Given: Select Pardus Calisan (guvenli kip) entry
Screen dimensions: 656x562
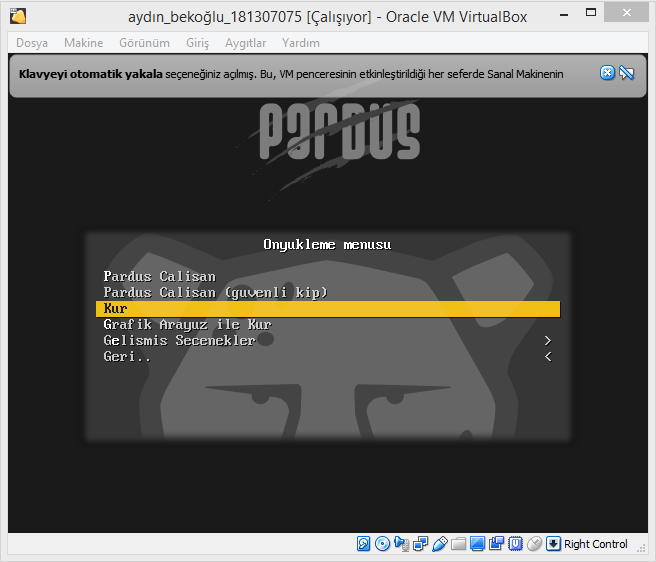Looking at the screenshot, I should coord(328,293).
